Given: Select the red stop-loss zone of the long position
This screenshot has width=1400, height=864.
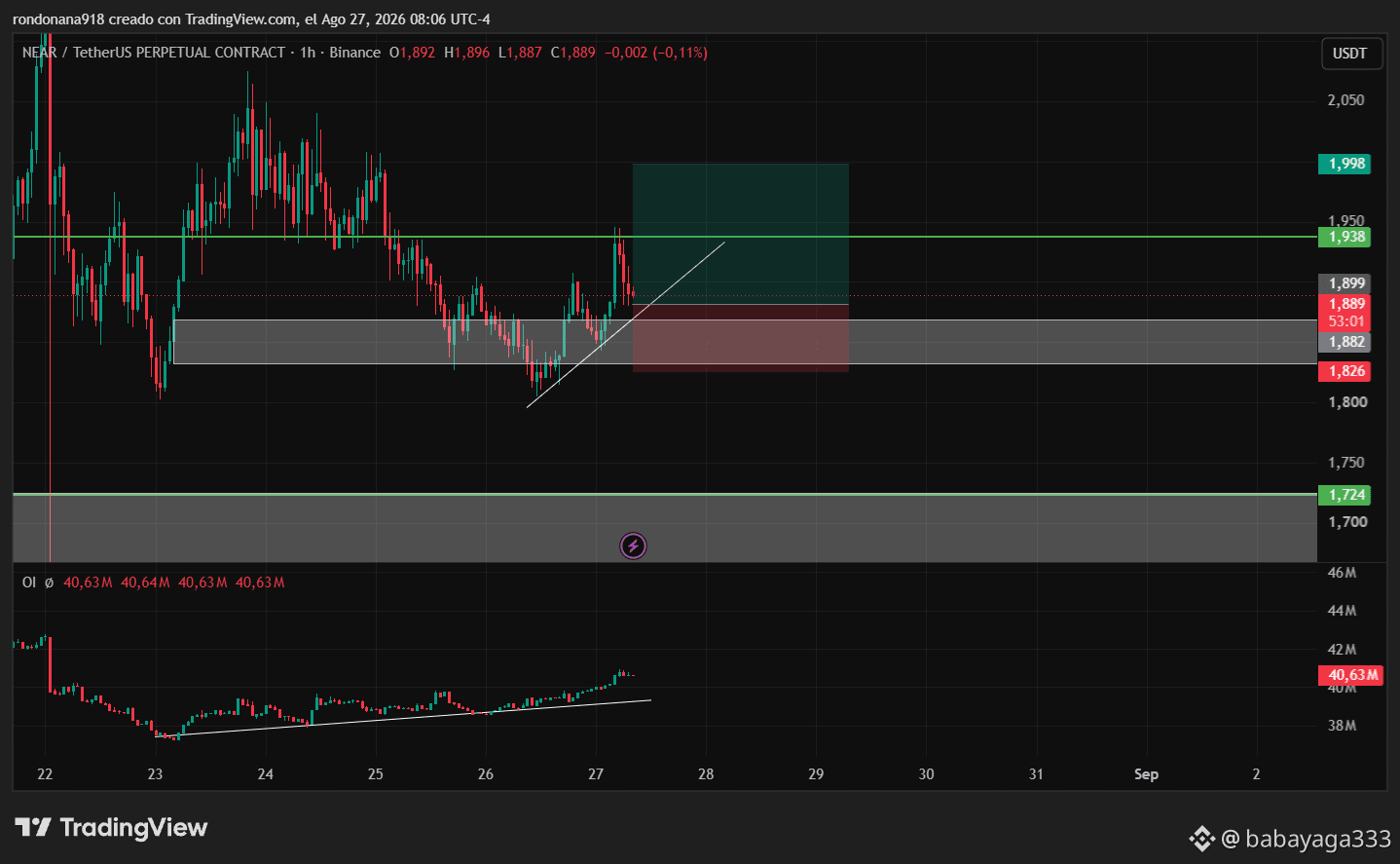Looking at the screenshot, I should [x=741, y=338].
